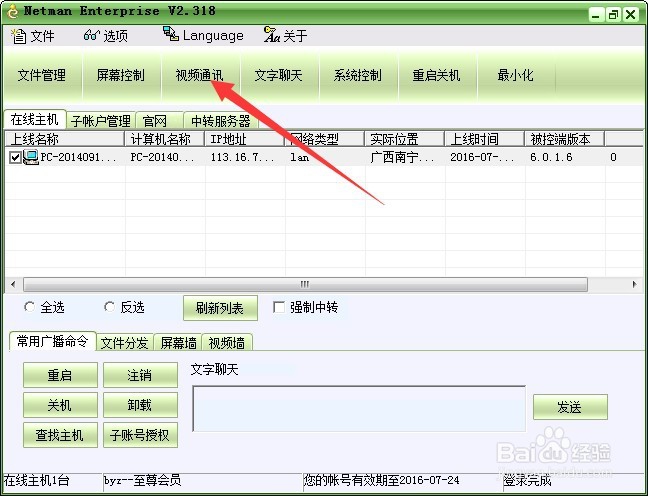
Task: Switch to 屏幕墙 tab
Action: 178,343
